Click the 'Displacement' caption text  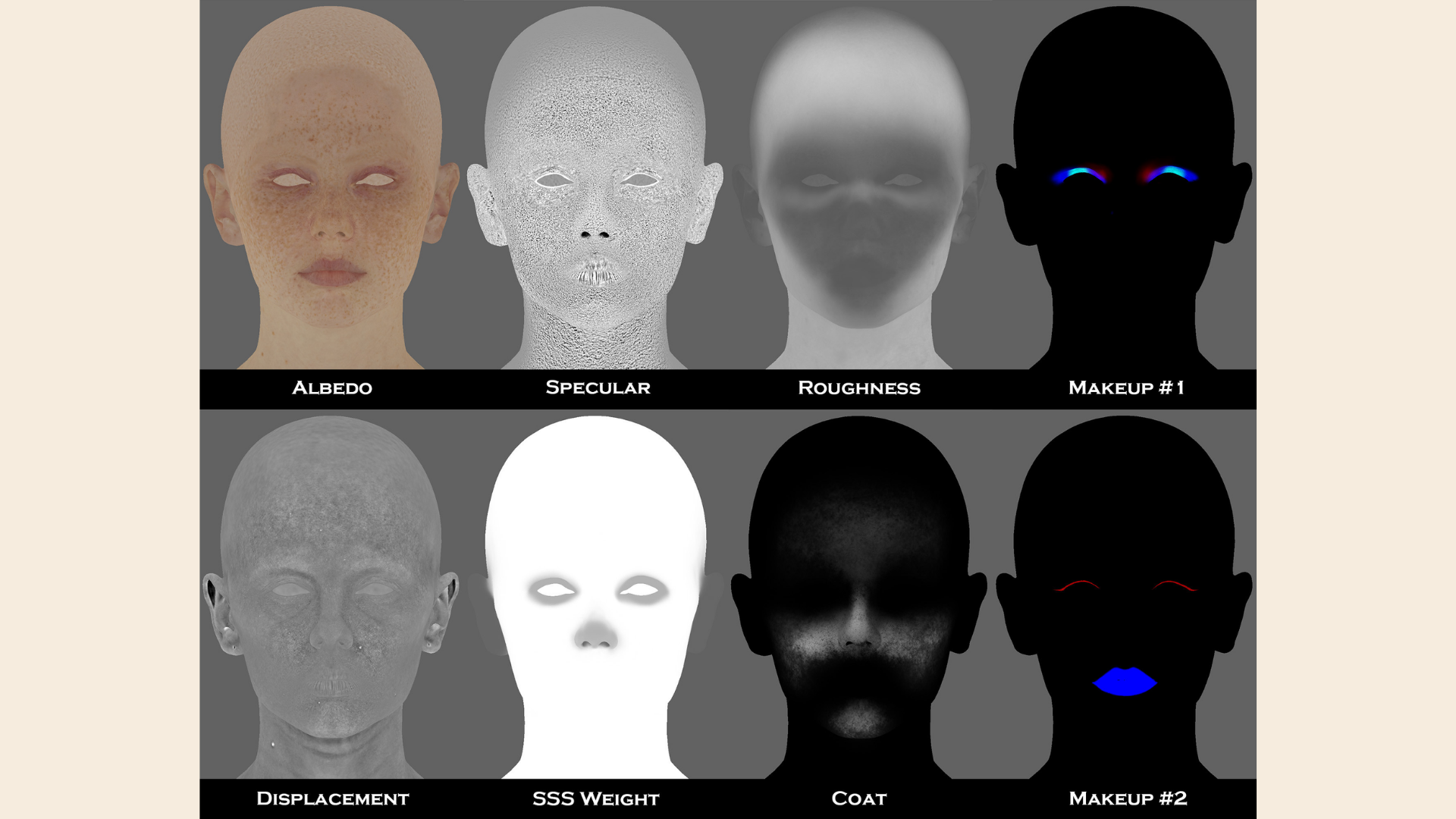332,799
